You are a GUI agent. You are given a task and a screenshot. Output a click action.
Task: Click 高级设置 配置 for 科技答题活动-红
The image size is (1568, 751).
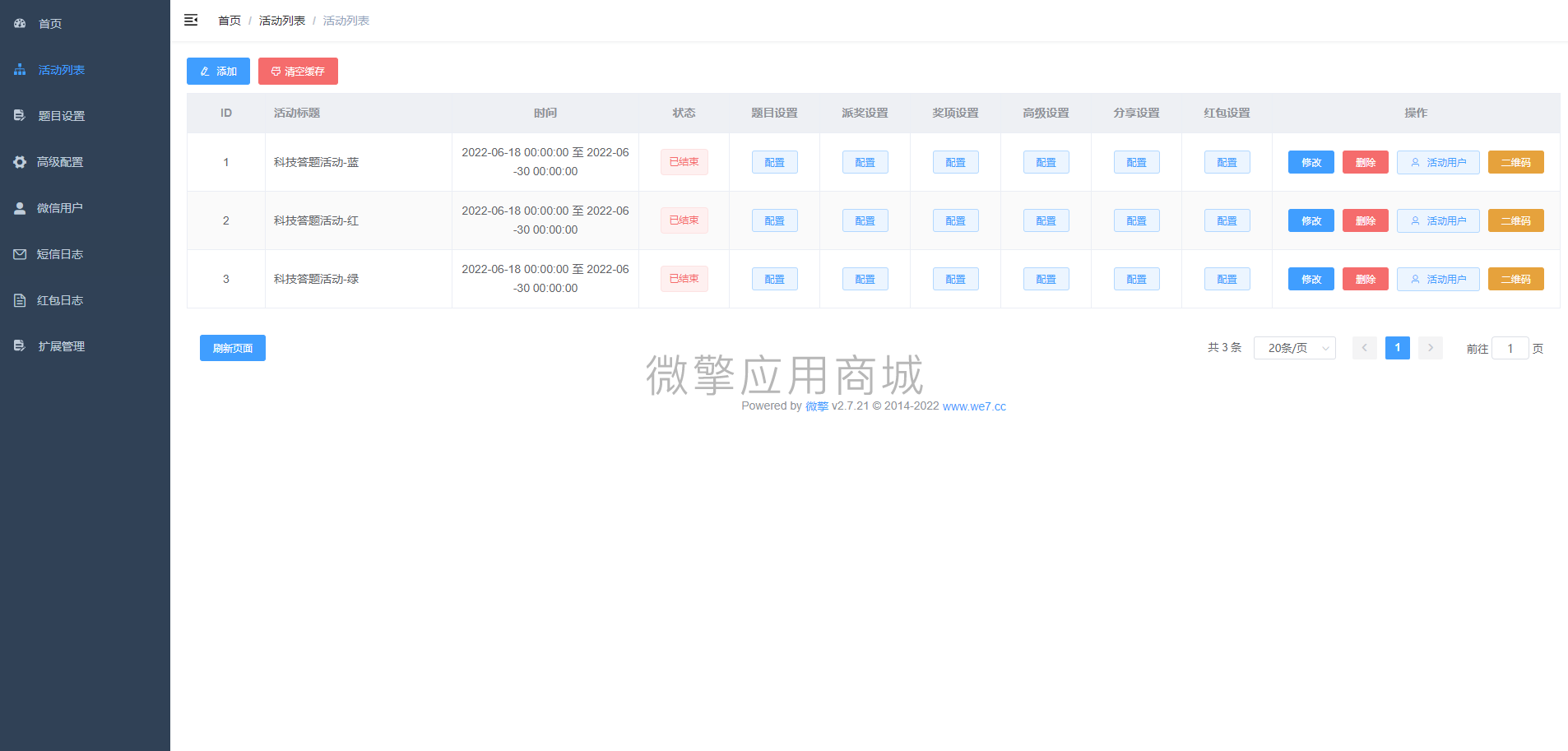1046,220
